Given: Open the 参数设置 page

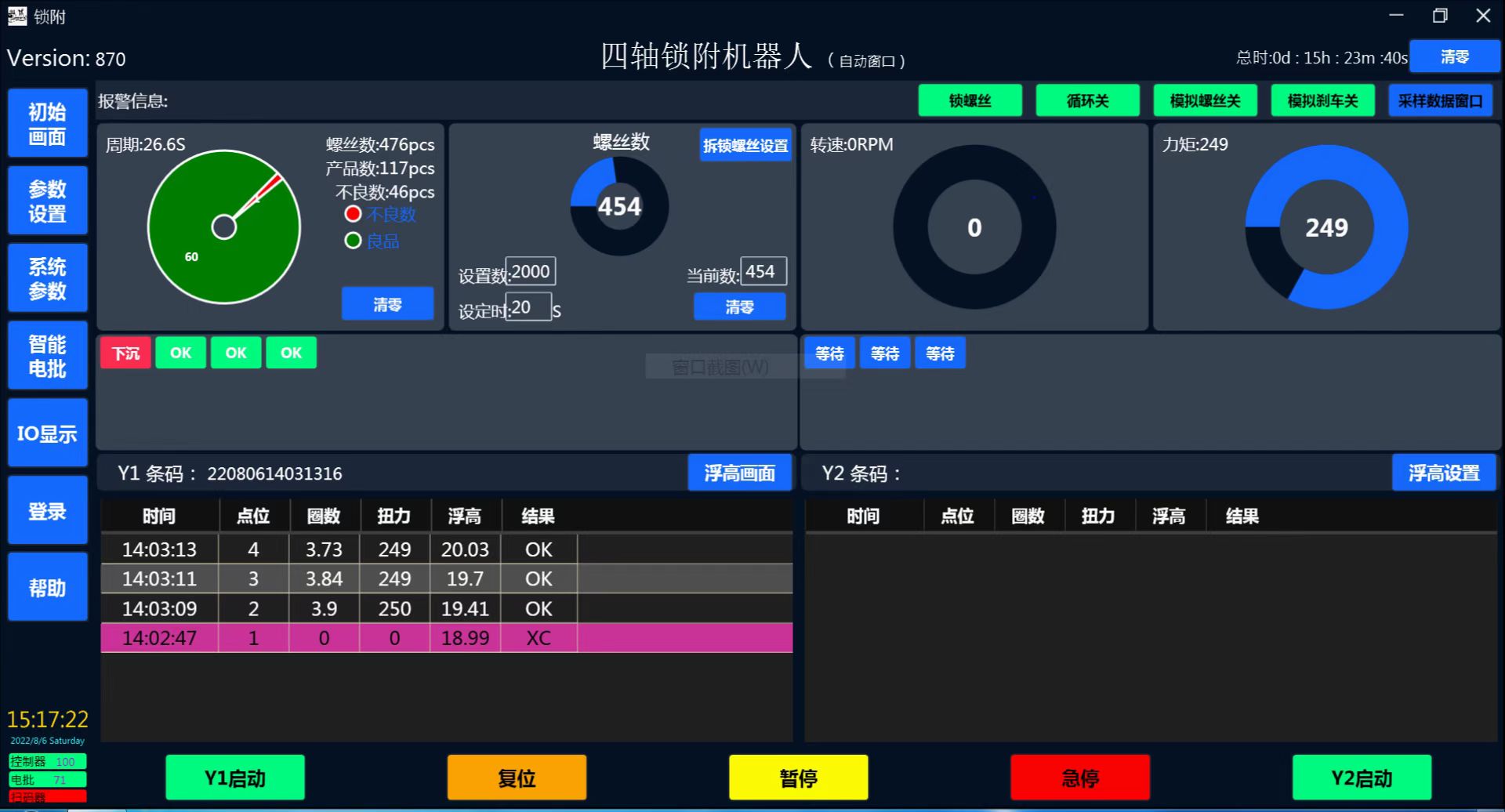Looking at the screenshot, I should [47, 201].
